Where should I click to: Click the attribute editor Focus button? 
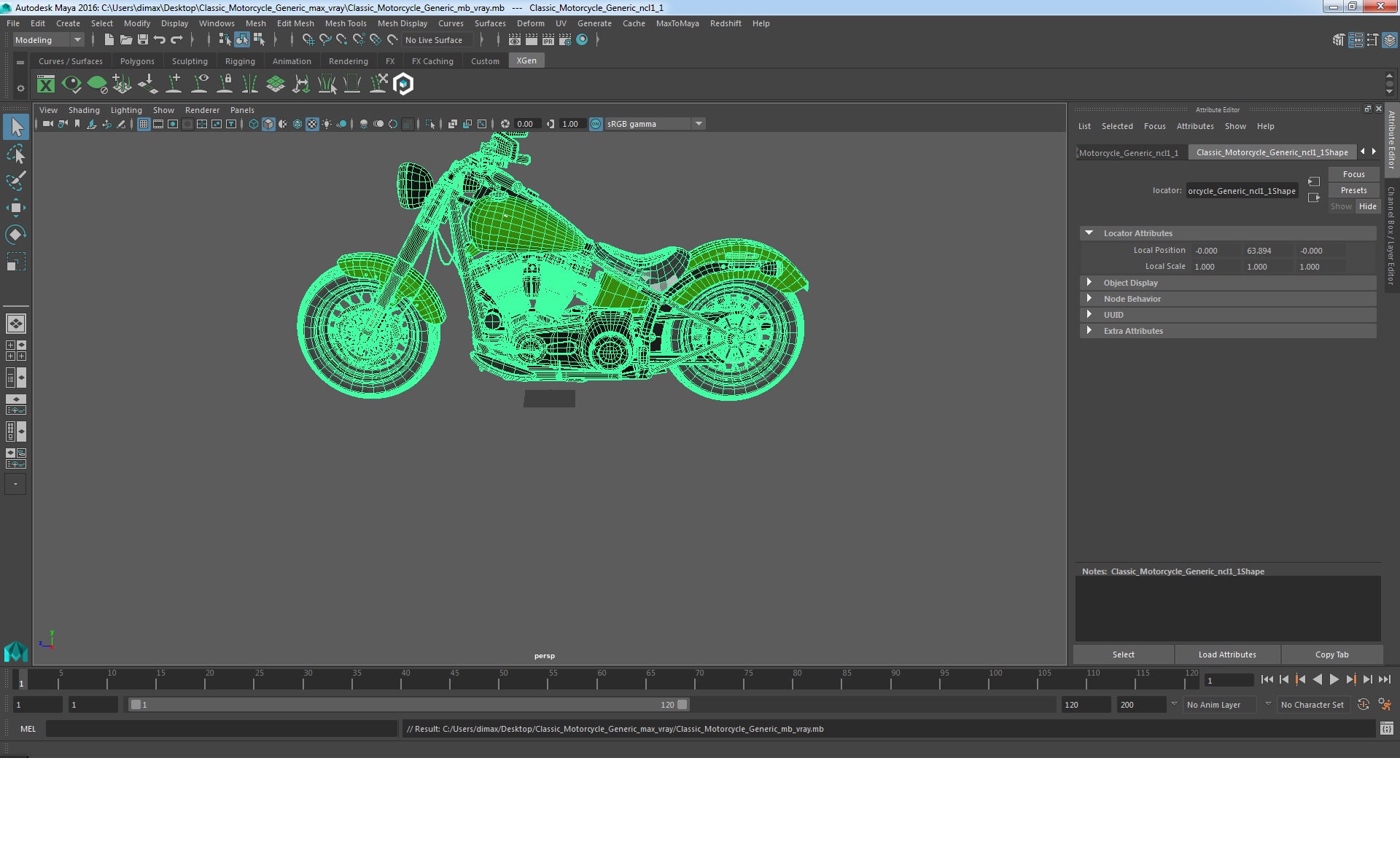[x=1354, y=174]
